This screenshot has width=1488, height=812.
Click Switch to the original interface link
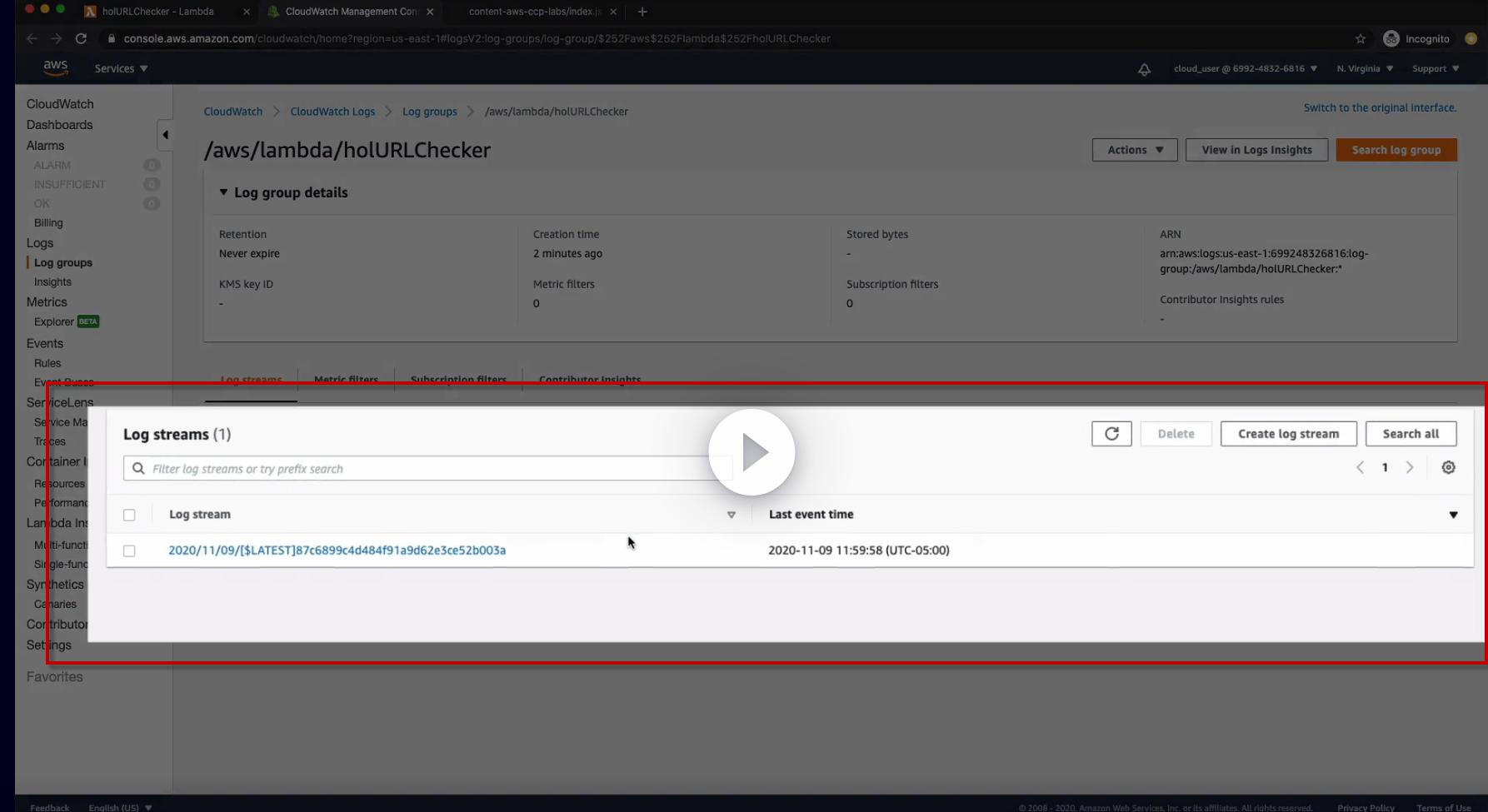1381,107
